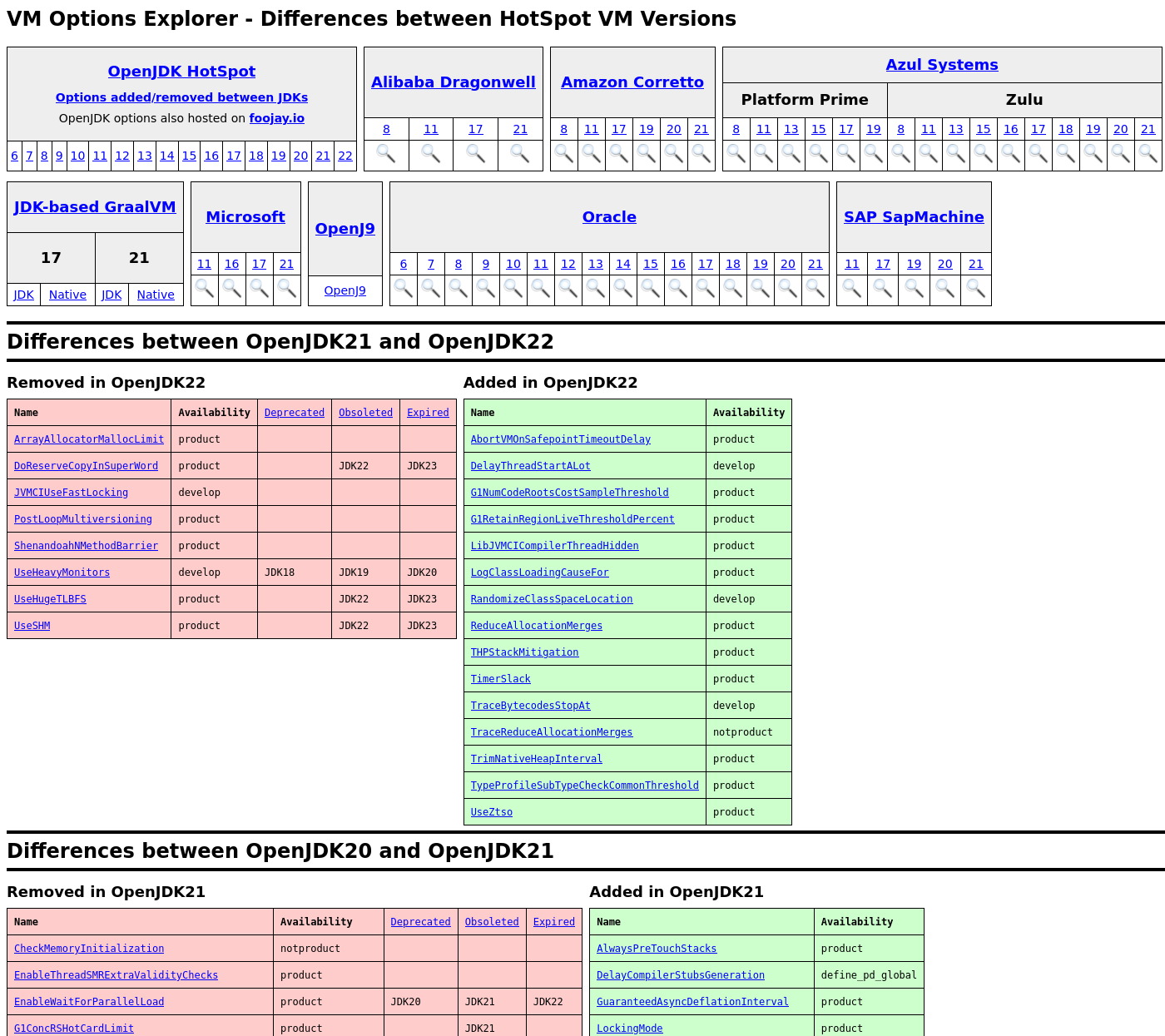Open the TrimNativeHeapInterval option
This screenshot has width=1165, height=1036.
[x=537, y=759]
